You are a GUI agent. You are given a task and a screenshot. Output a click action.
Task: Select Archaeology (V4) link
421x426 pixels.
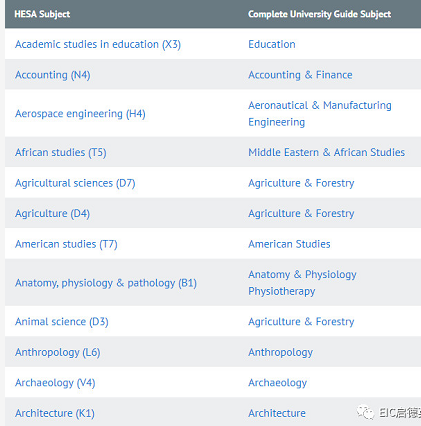(x=55, y=383)
